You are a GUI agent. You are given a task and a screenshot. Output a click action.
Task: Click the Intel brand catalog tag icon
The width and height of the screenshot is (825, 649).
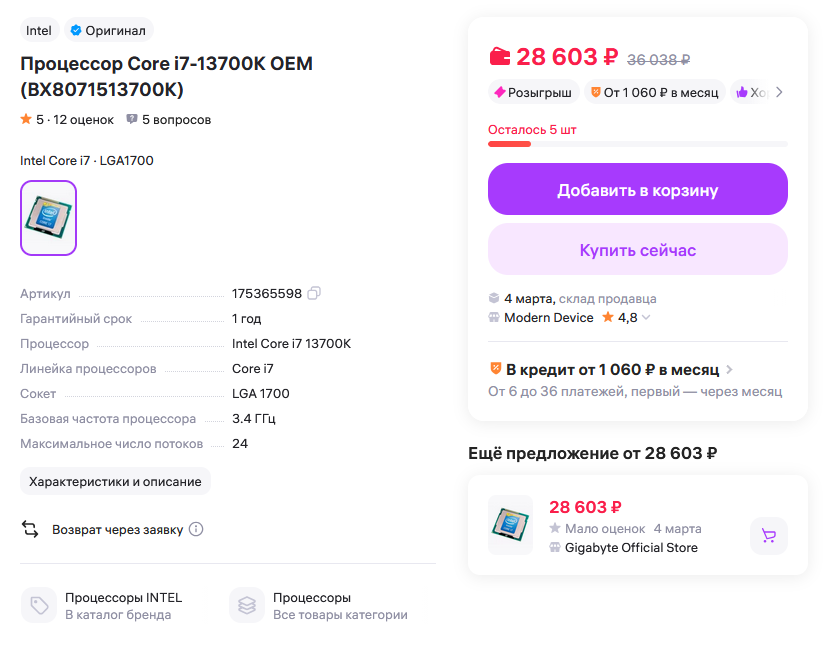39,605
